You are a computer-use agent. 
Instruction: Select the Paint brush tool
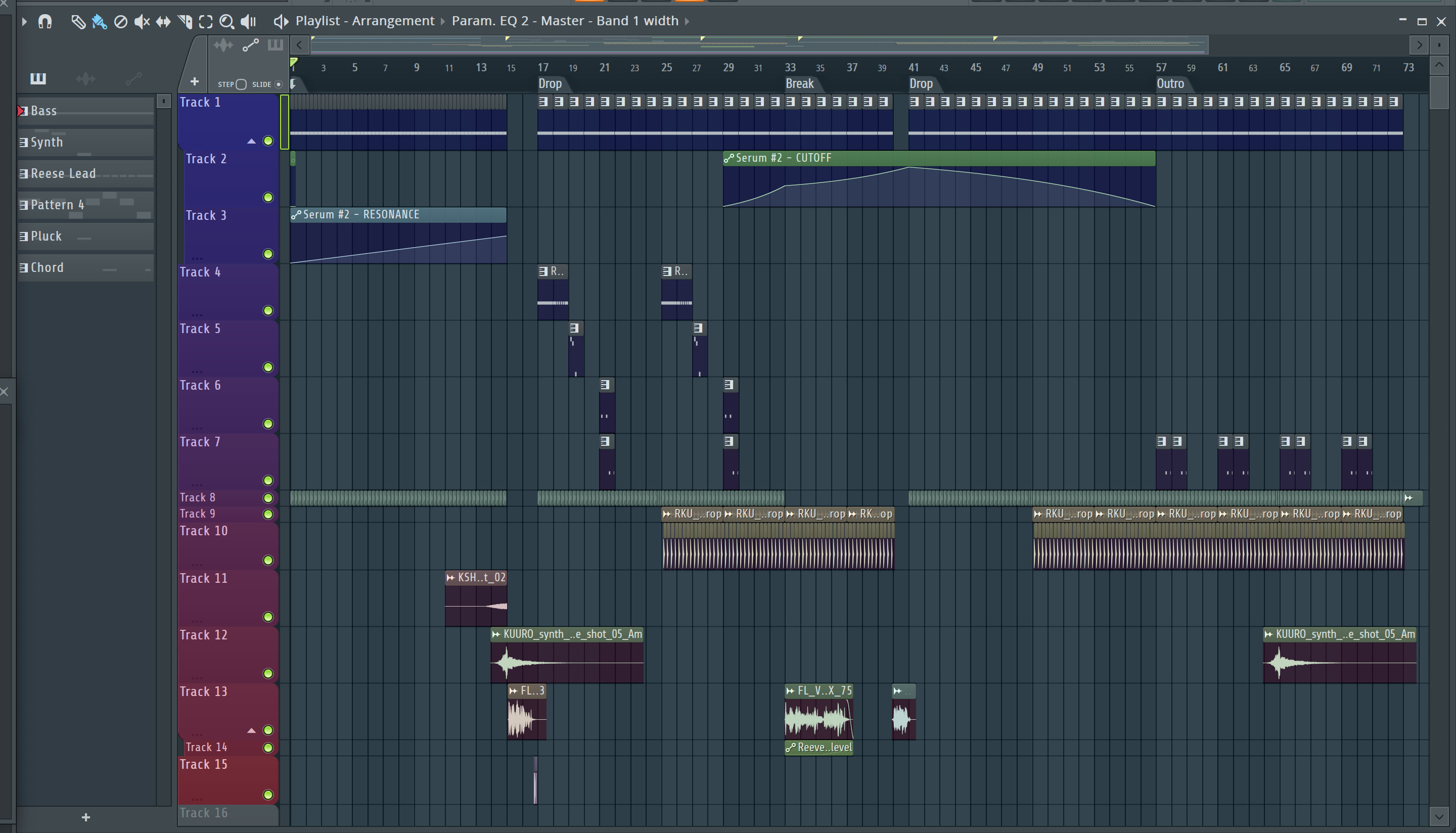coord(100,22)
